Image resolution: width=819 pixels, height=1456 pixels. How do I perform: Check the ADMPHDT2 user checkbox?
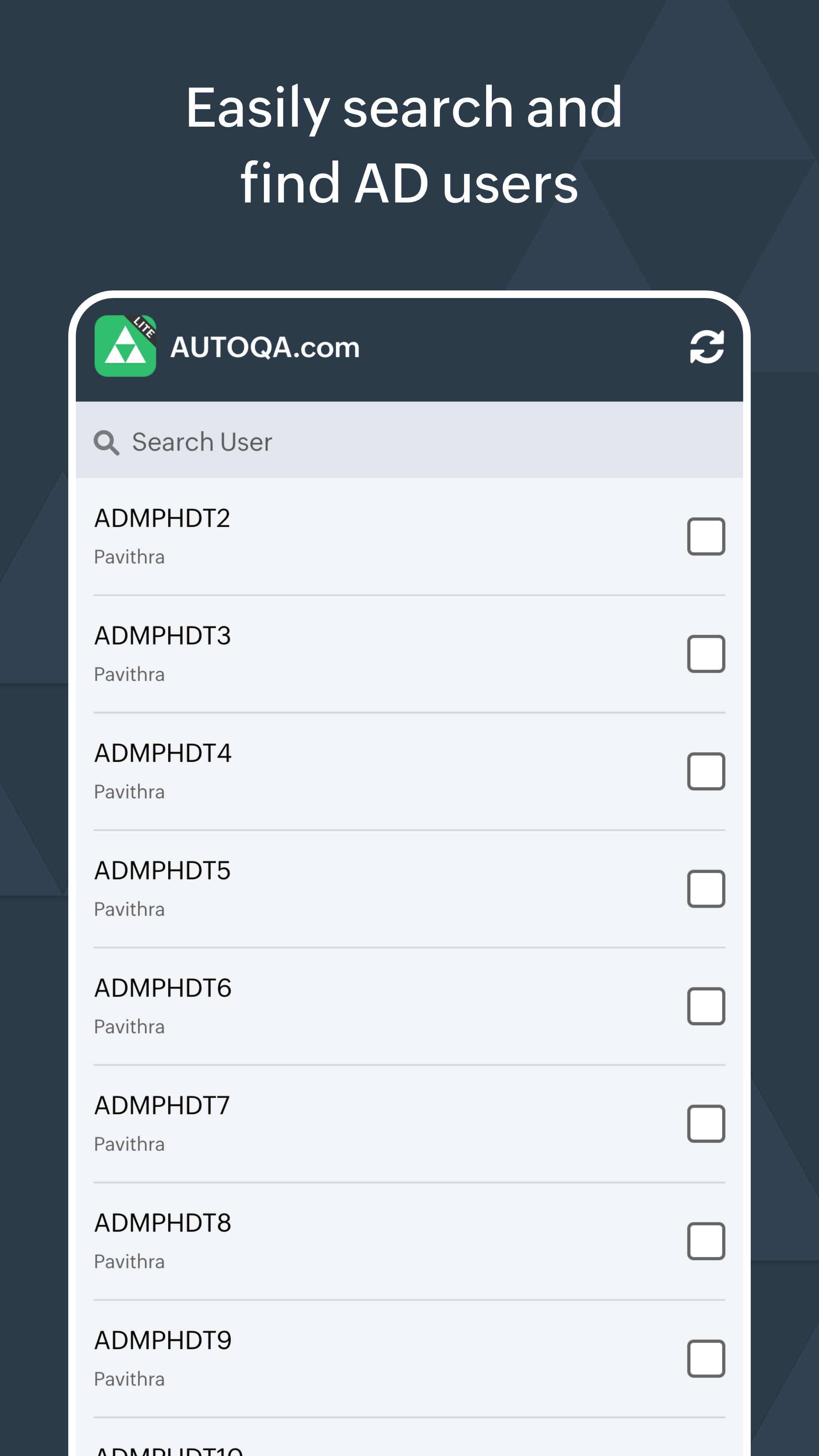[706, 537]
